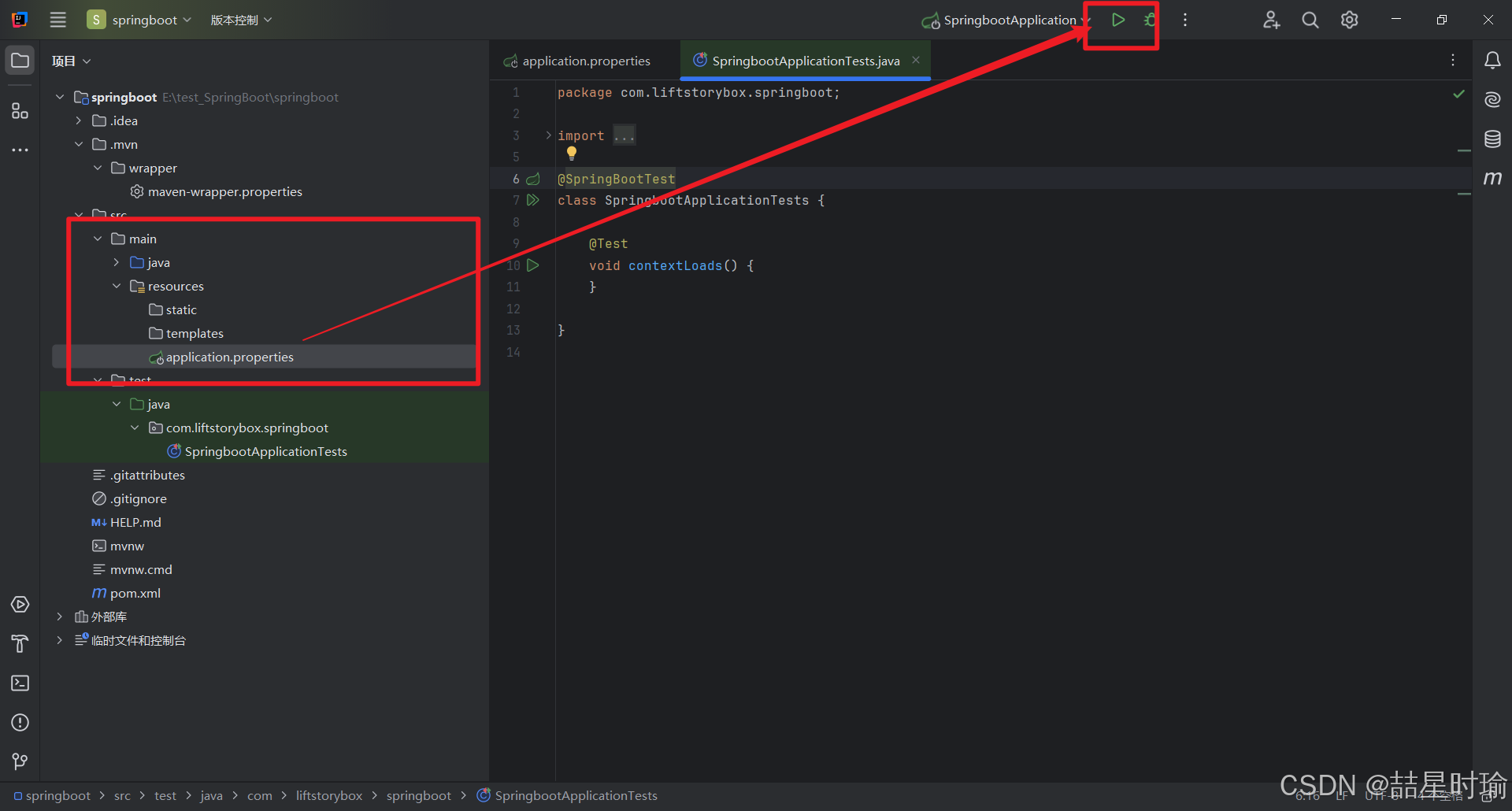Expand 临时文件和控制台 node
The height and width of the screenshot is (811, 1512).
(60, 640)
